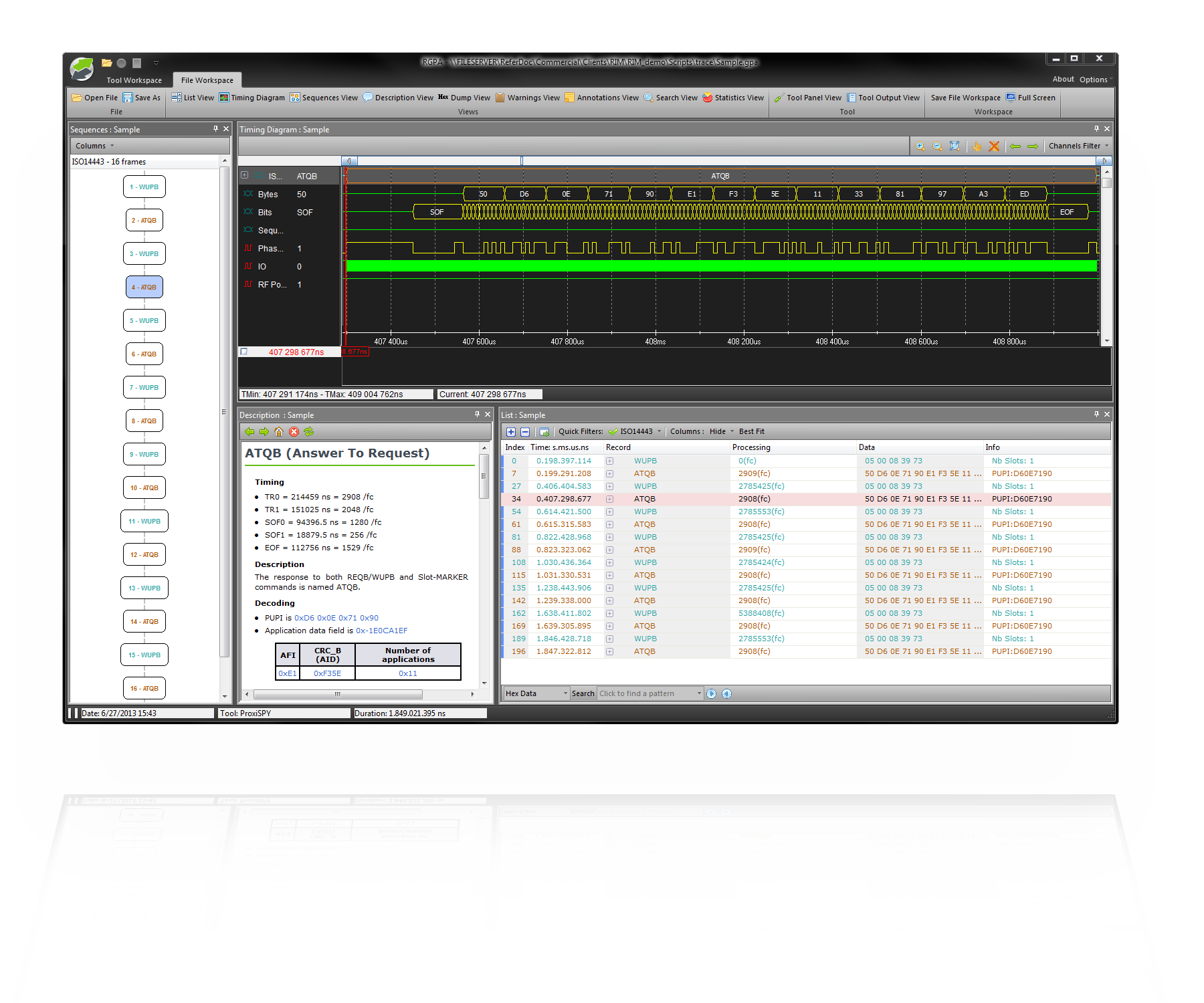Select sequence frame 4 - ATQB
This screenshot has width=1204, height=1003.
pos(144,287)
